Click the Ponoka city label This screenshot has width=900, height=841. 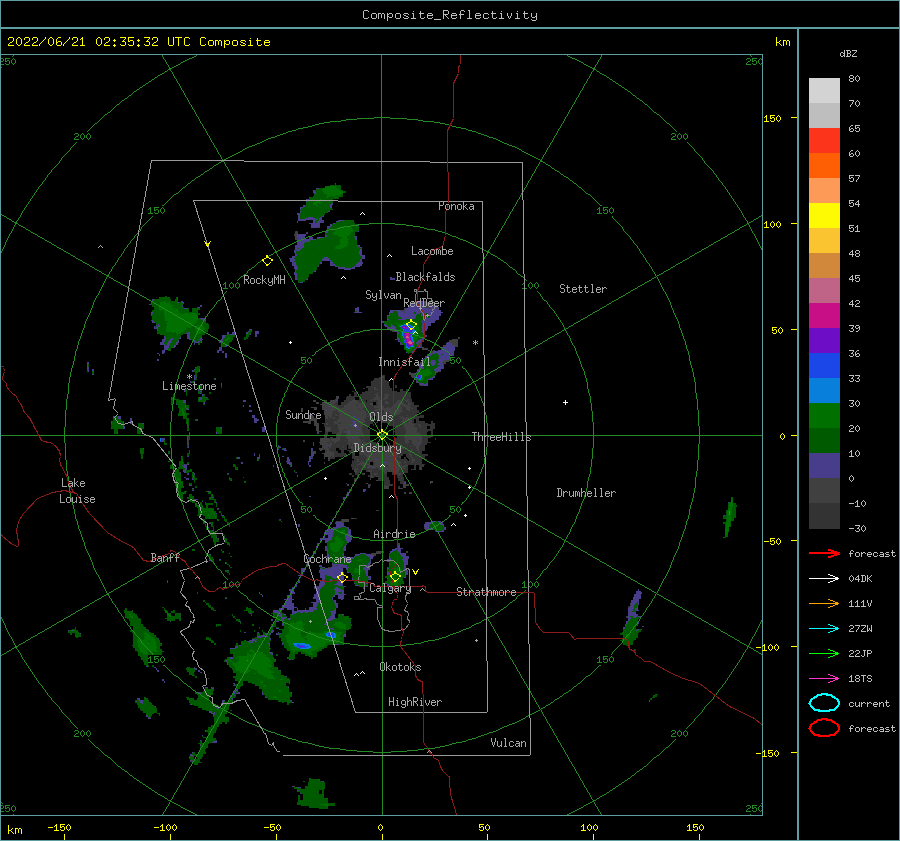pyautogui.click(x=456, y=206)
